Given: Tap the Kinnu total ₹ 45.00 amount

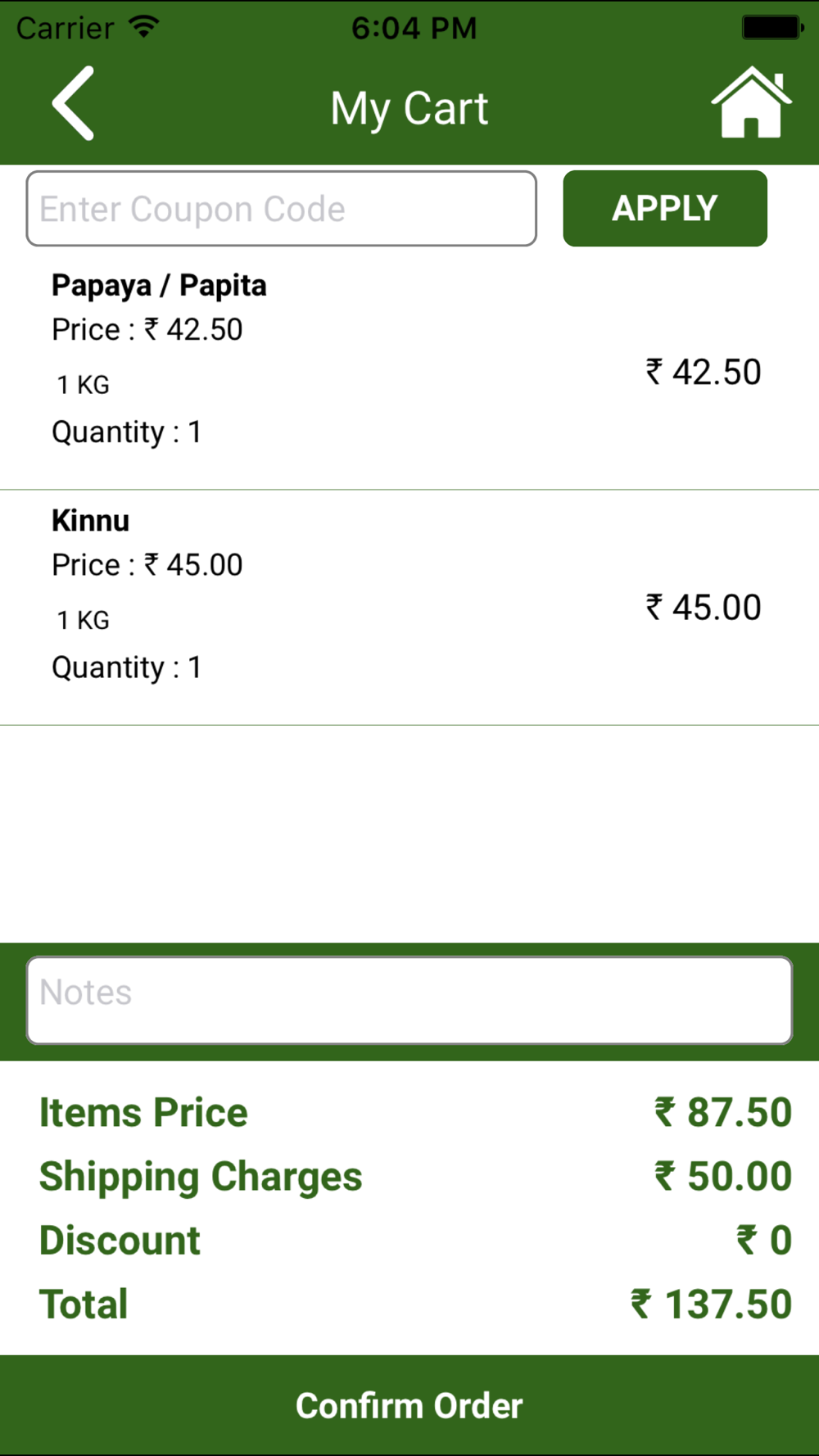Looking at the screenshot, I should tap(704, 608).
